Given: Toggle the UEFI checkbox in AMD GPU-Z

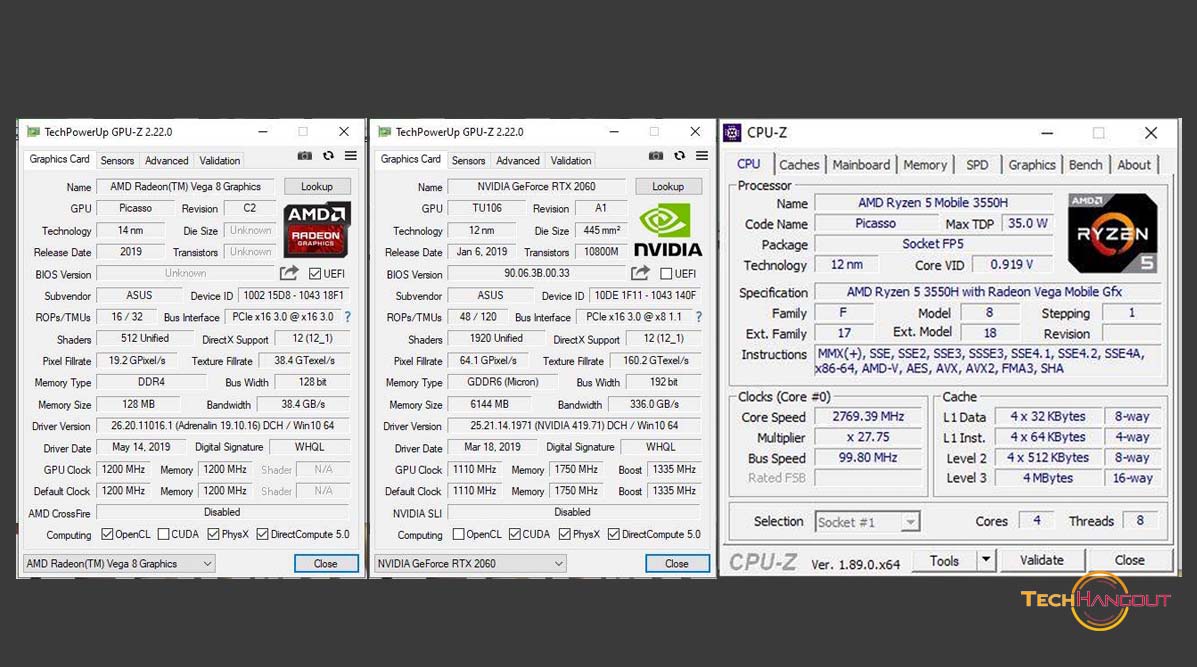Looking at the screenshot, I should click(x=315, y=273).
